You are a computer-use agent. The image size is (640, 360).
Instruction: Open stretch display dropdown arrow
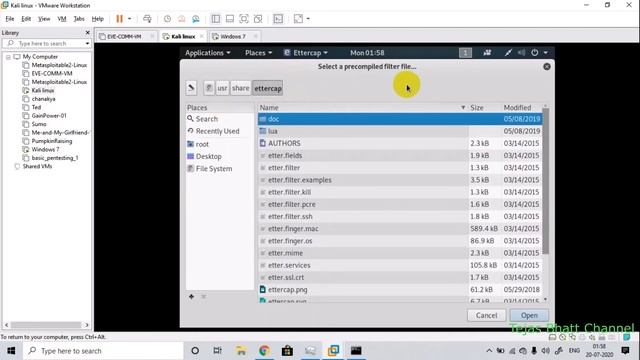308,19
